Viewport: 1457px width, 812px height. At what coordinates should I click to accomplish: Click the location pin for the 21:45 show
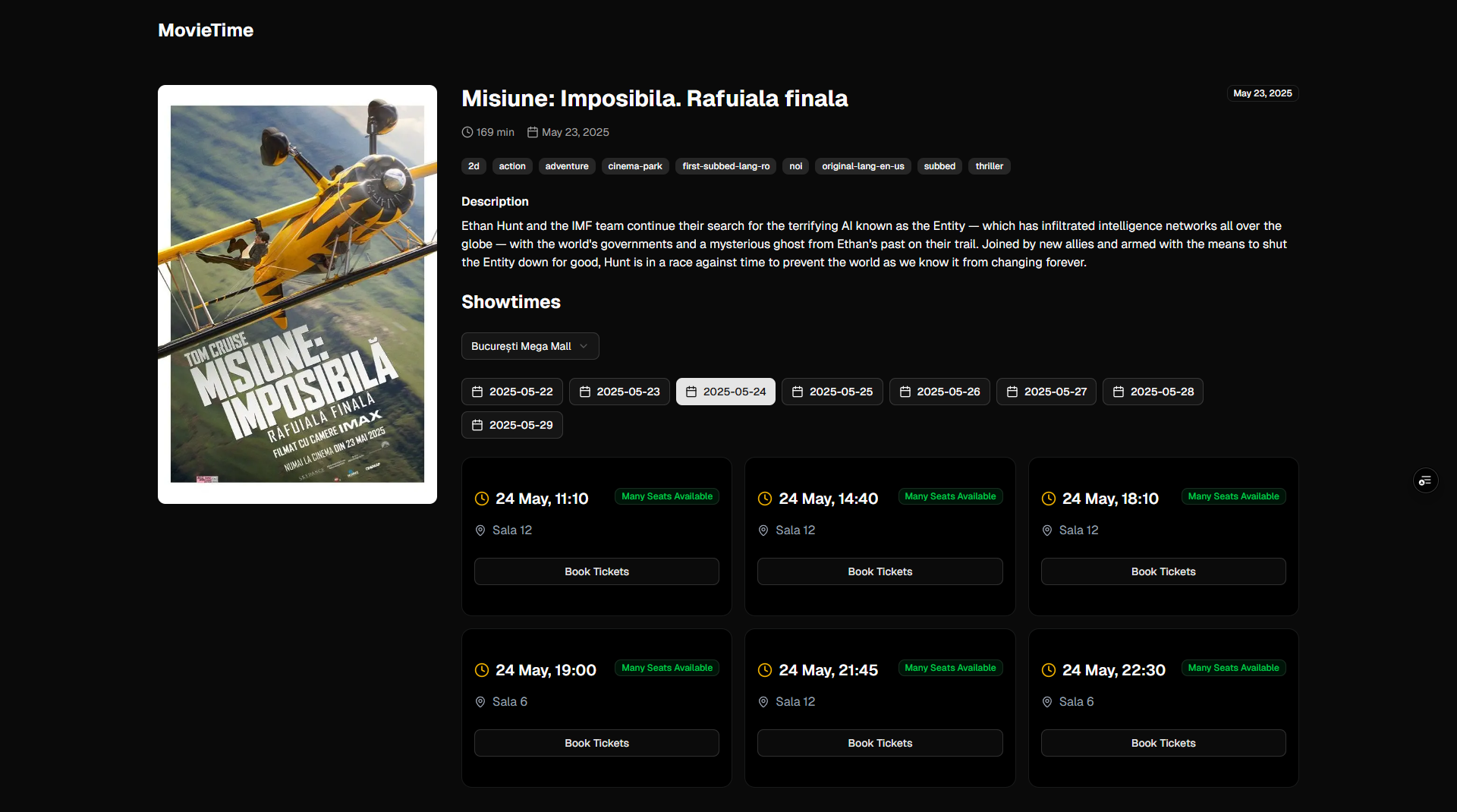763,702
